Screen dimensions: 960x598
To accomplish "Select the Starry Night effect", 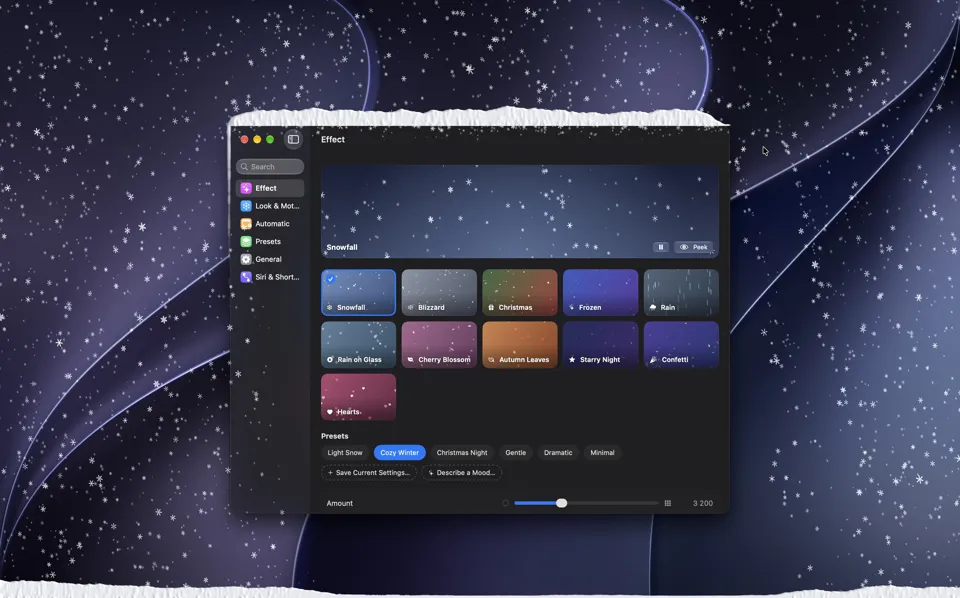I will coord(601,345).
